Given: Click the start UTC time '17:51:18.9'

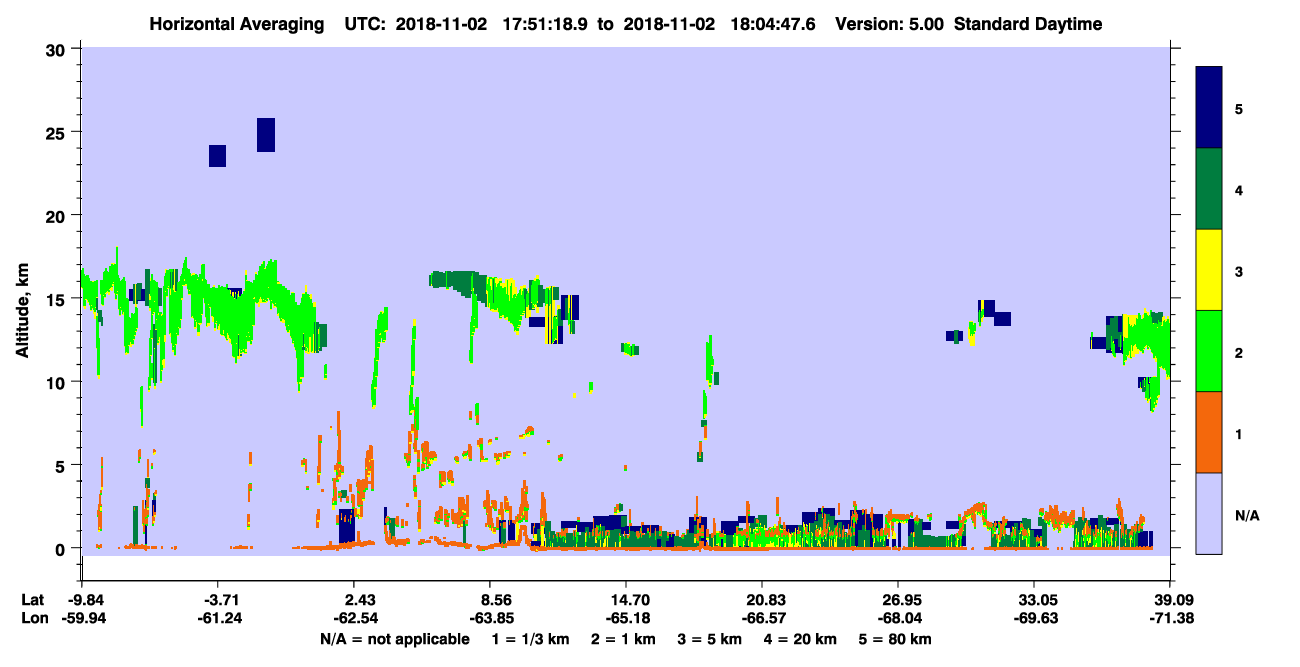Looking at the screenshot, I should 544,24.
